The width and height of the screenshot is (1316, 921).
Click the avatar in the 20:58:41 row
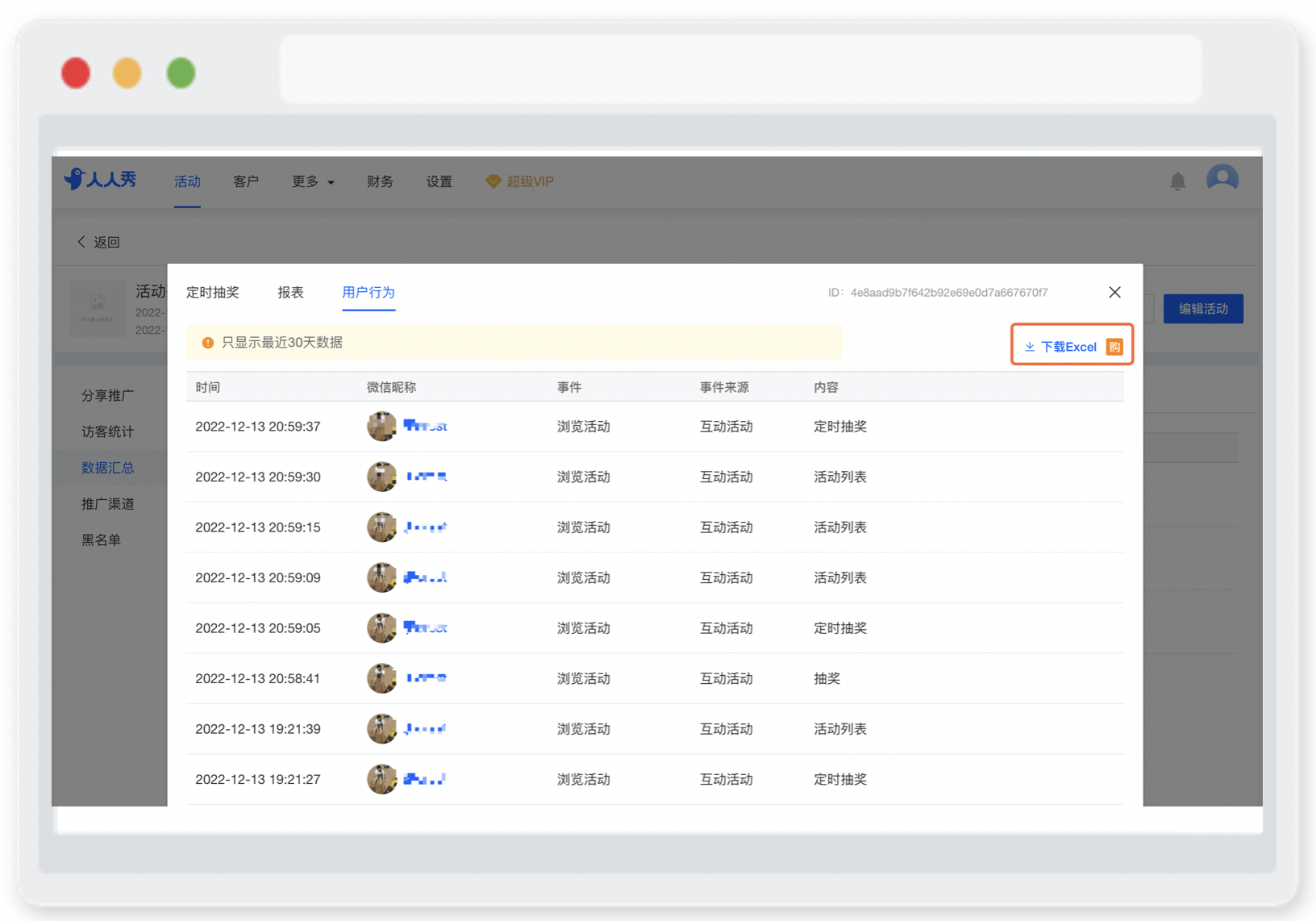381,678
